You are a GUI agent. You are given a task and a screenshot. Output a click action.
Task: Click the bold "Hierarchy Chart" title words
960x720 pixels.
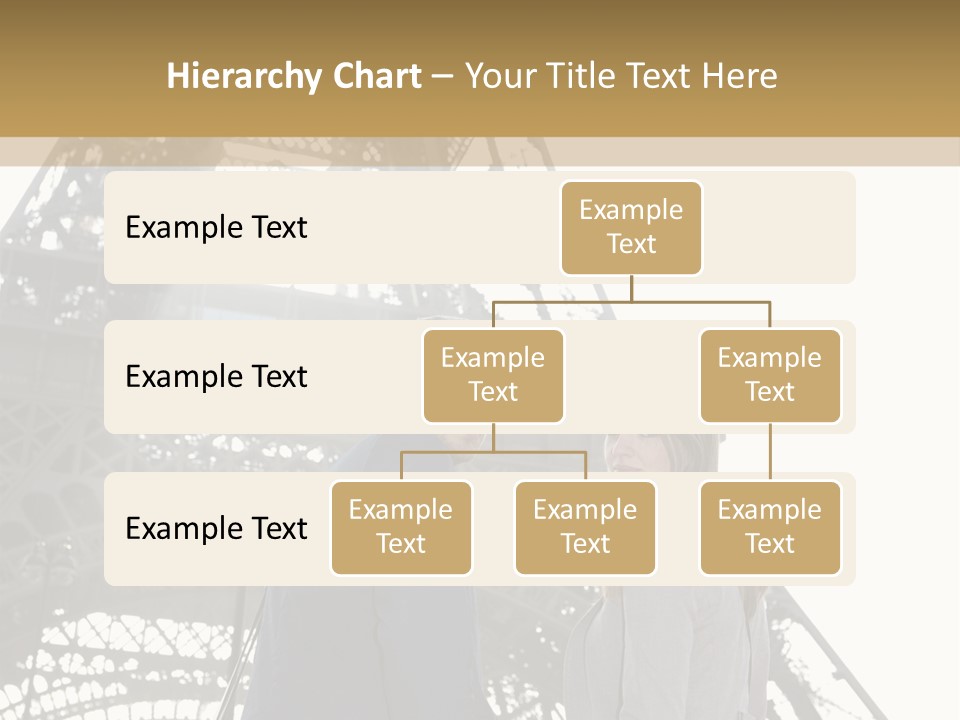click(294, 76)
